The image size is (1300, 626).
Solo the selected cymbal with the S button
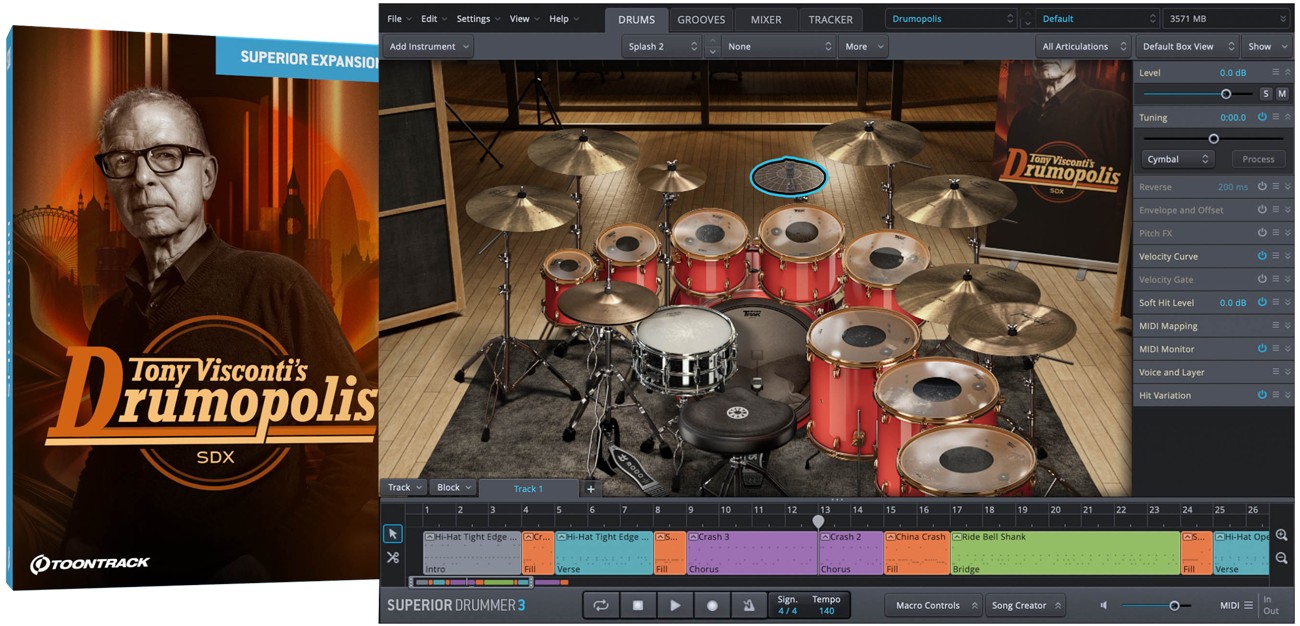click(1265, 92)
